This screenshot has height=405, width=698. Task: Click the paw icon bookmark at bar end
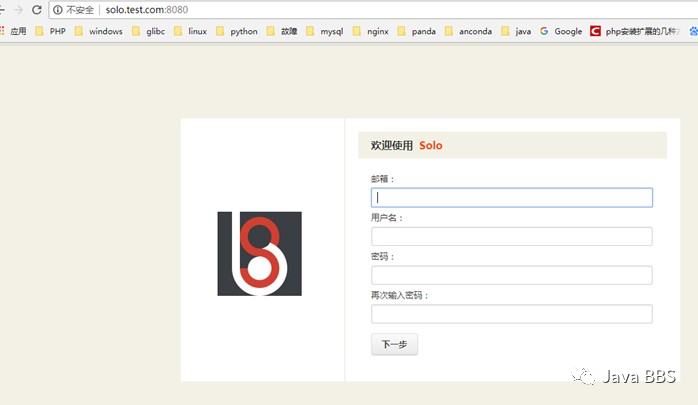(694, 31)
